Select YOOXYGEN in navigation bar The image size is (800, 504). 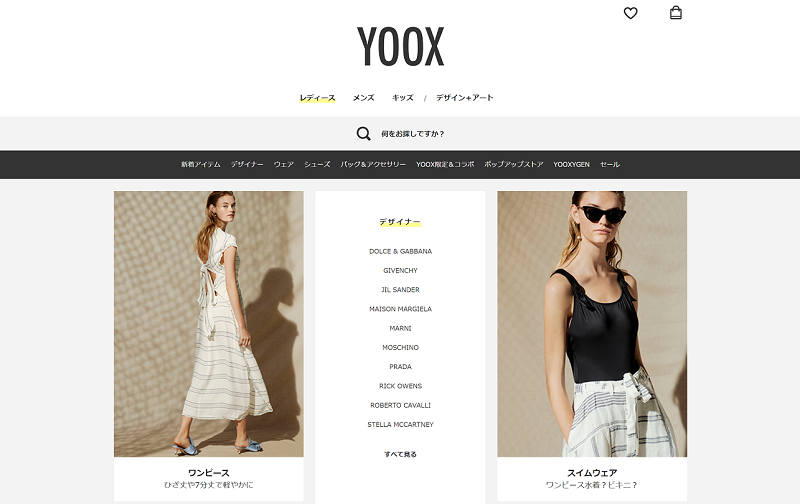click(571, 164)
